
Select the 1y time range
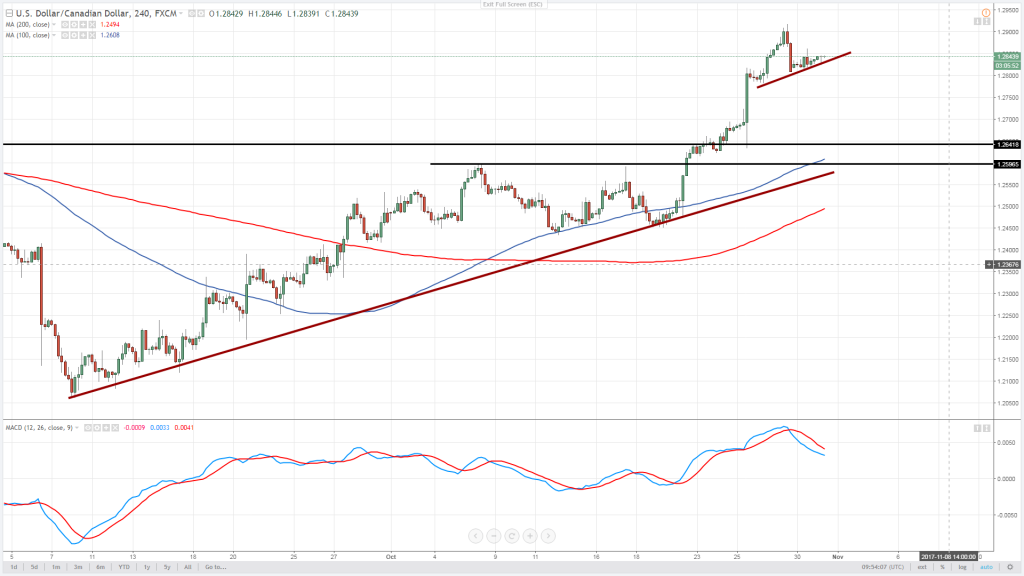(147, 567)
